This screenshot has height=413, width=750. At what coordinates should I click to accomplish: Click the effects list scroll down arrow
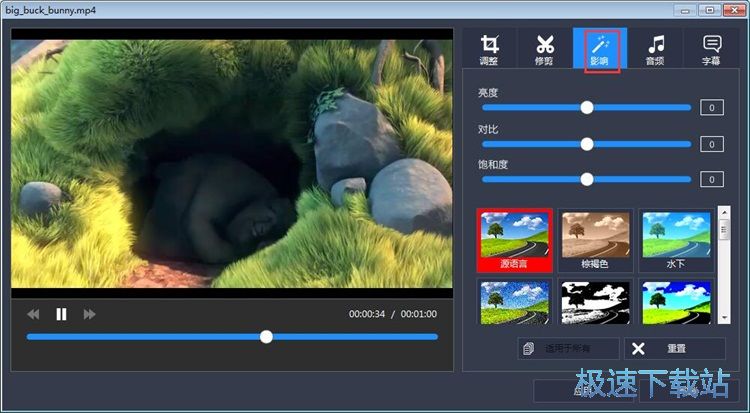click(724, 318)
